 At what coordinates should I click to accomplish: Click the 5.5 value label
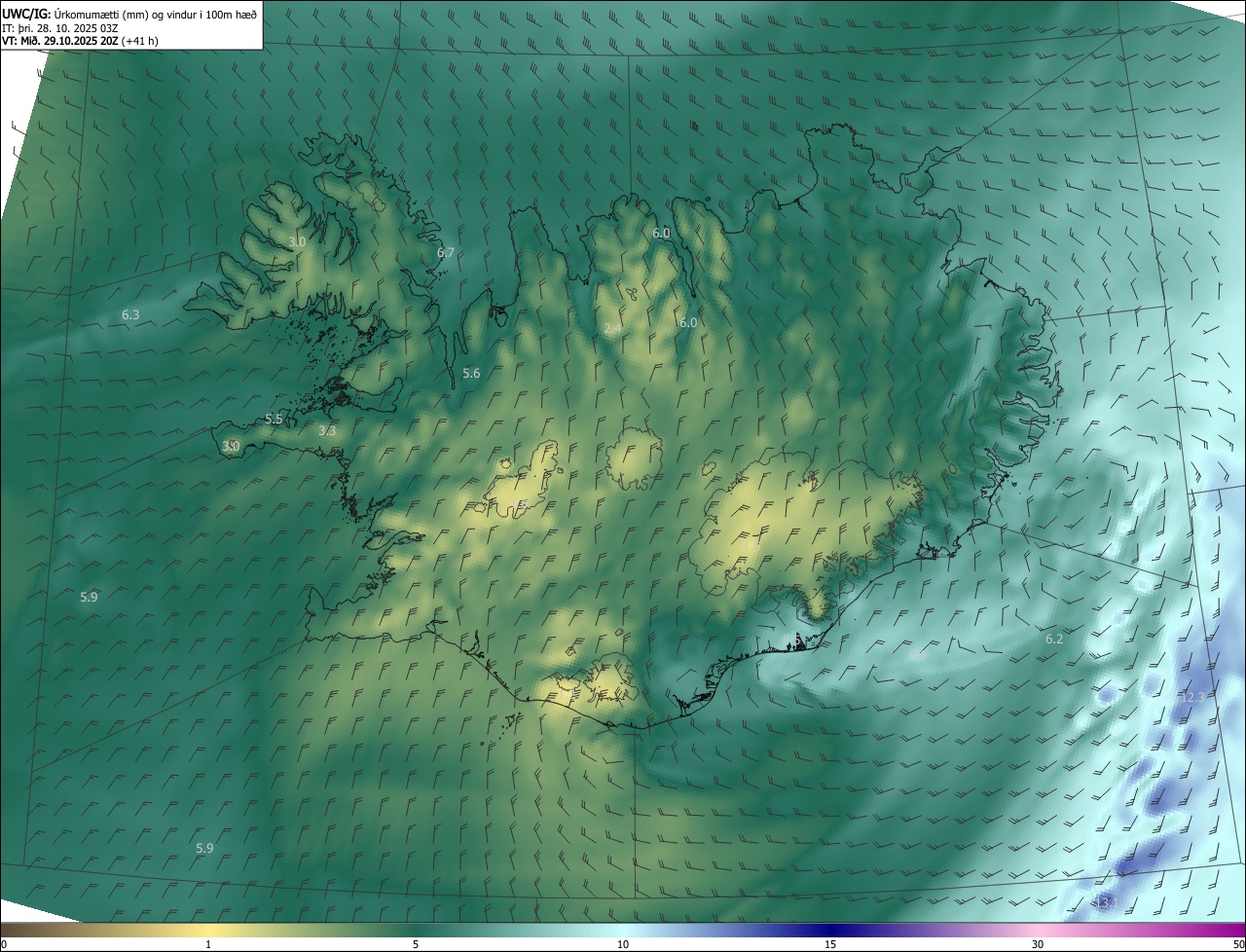coord(274,419)
